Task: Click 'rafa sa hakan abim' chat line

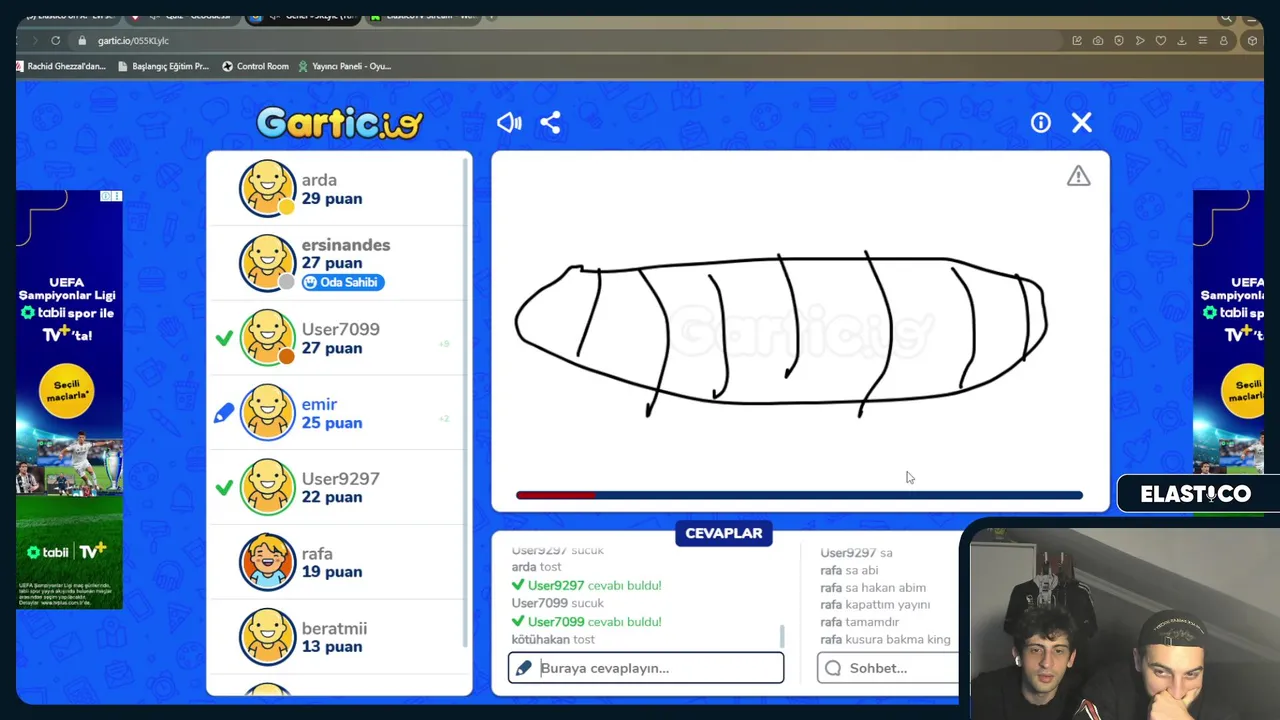Action: (x=873, y=587)
